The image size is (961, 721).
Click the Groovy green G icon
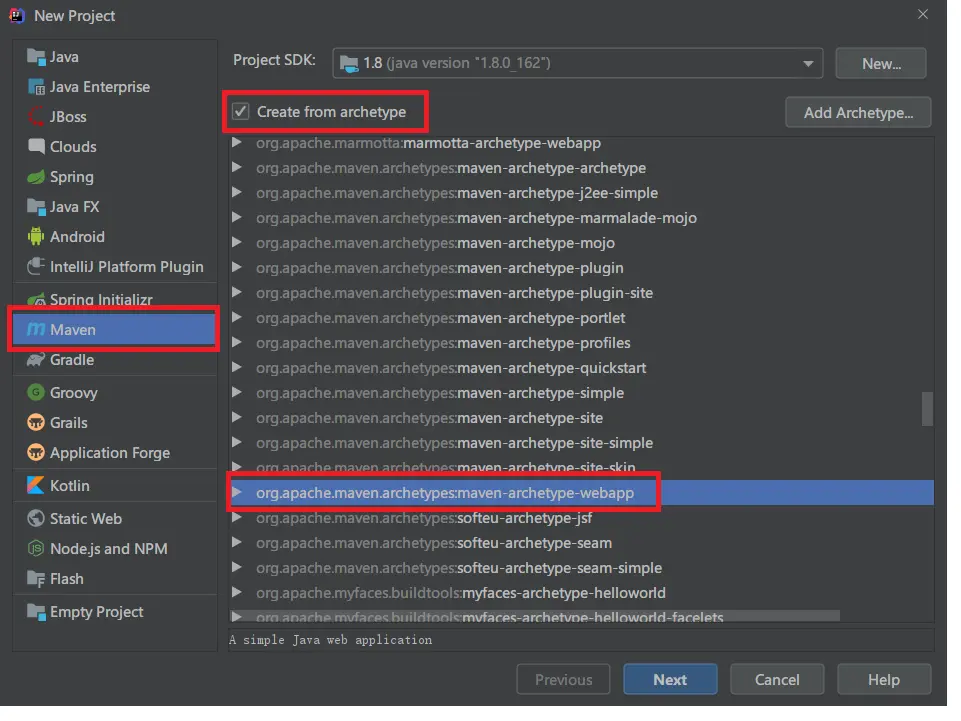tap(36, 394)
